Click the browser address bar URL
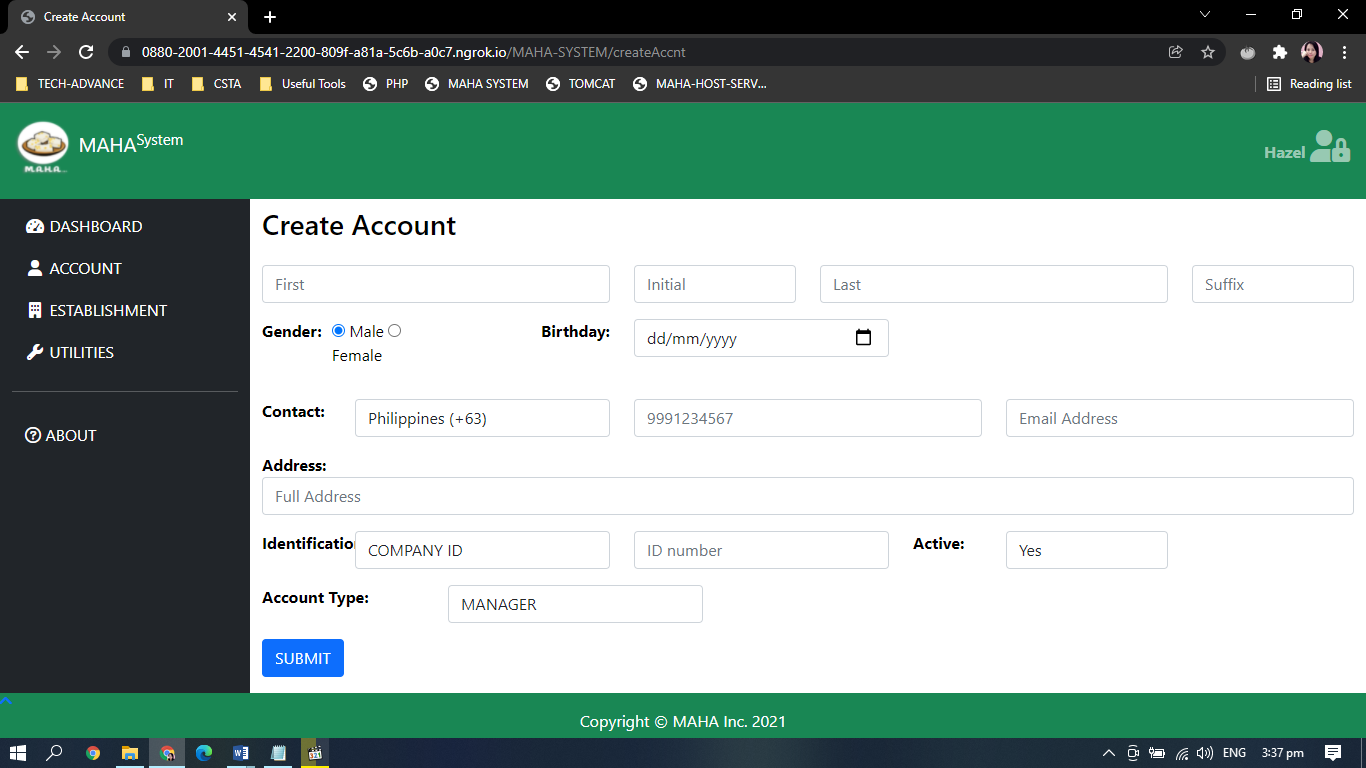1366x768 pixels. pos(413,52)
